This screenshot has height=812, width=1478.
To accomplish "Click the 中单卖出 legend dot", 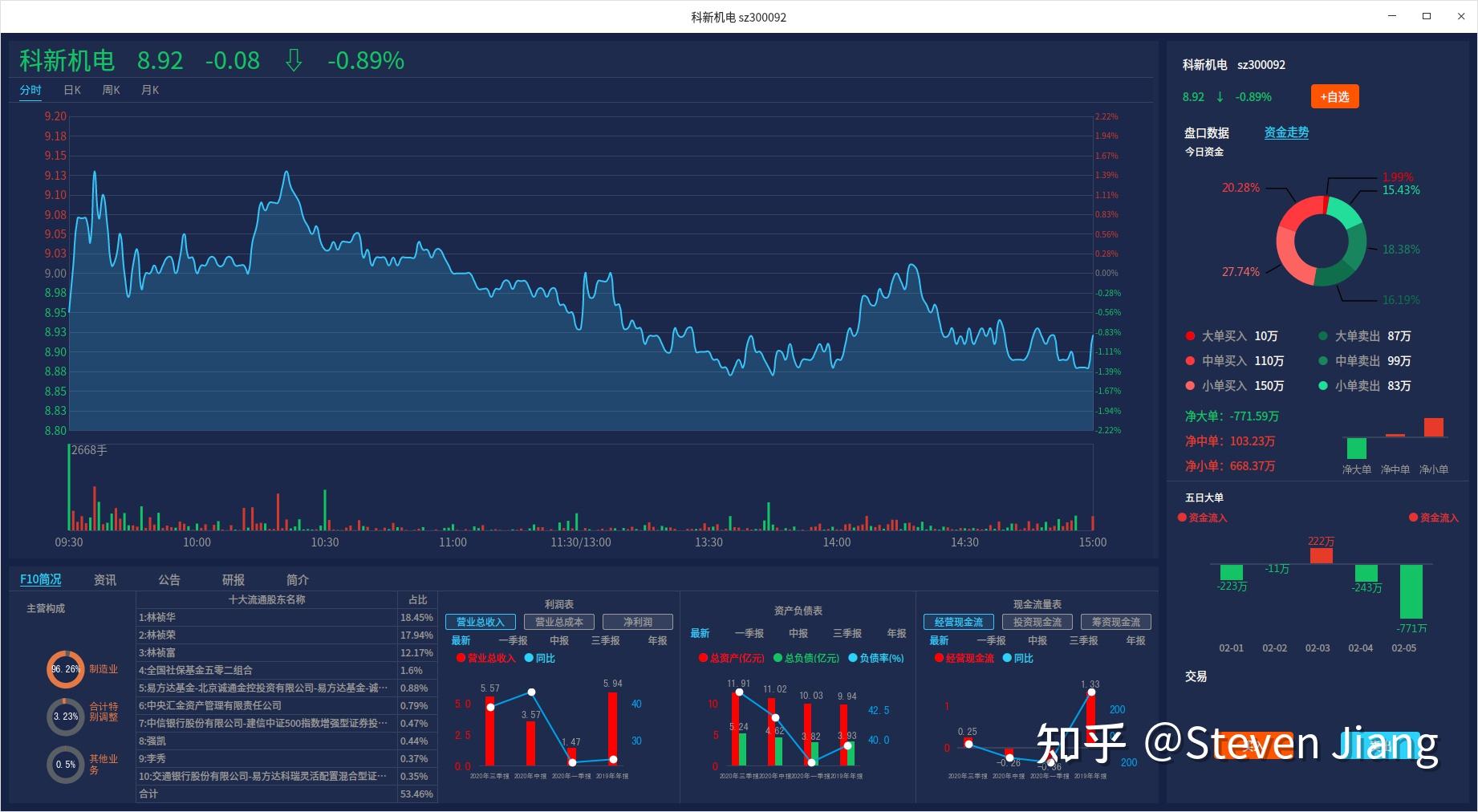I will pyautogui.click(x=1323, y=361).
